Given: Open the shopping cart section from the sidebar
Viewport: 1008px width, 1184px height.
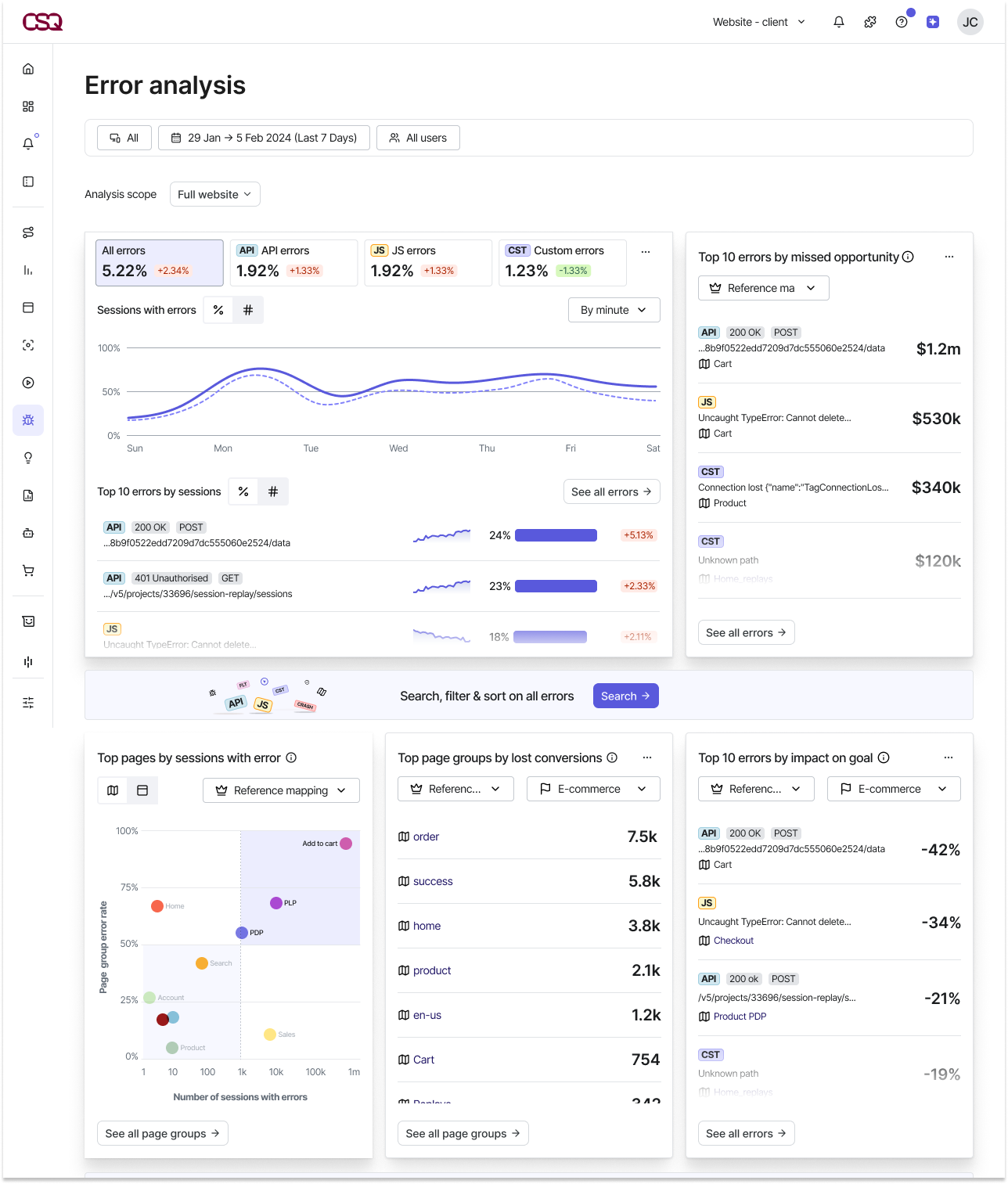Looking at the screenshot, I should point(28,570).
